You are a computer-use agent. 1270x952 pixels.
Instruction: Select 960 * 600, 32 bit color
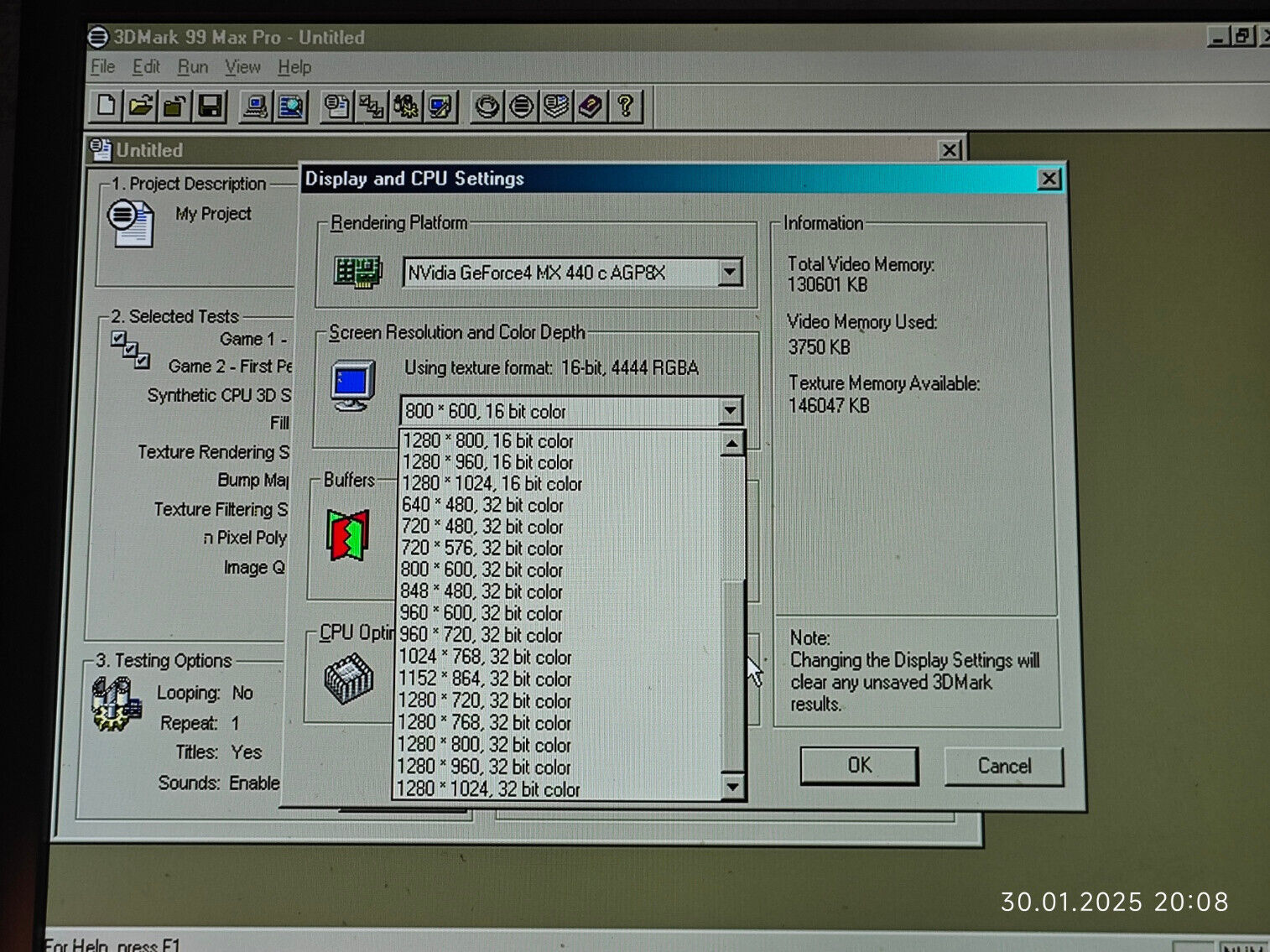click(x=560, y=614)
